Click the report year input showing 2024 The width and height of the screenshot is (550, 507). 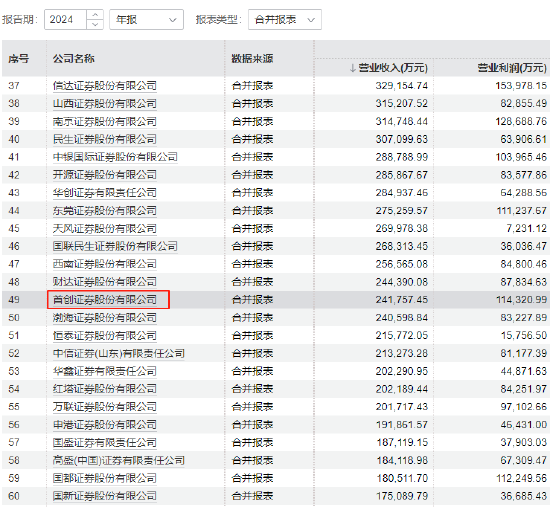click(x=65, y=20)
